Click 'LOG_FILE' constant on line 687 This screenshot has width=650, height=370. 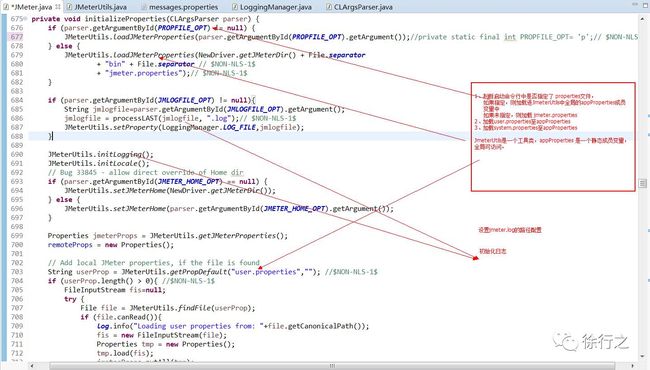[240, 127]
